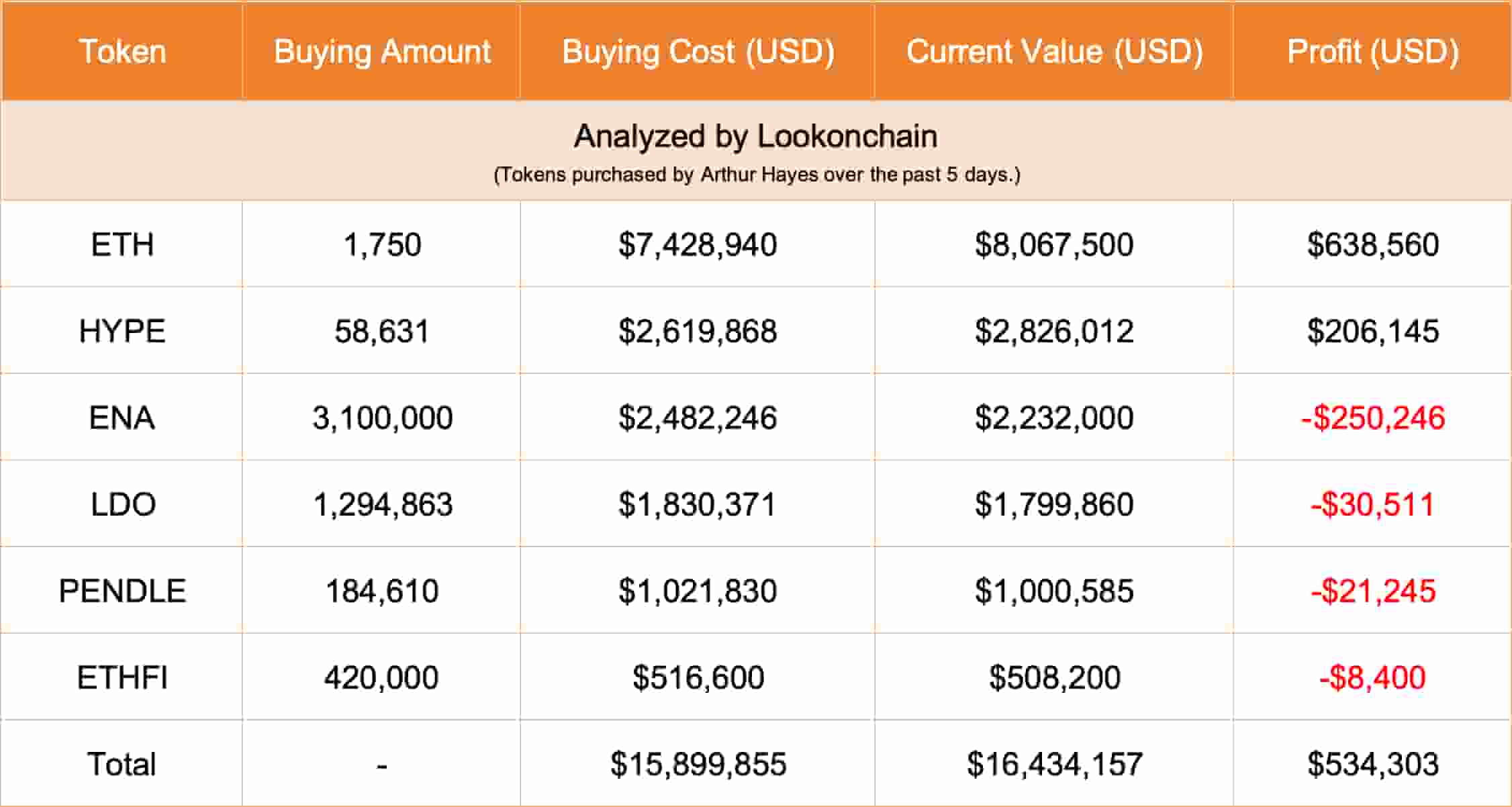Select the HYPE token cell
1512x807 pixels.
click(x=122, y=331)
